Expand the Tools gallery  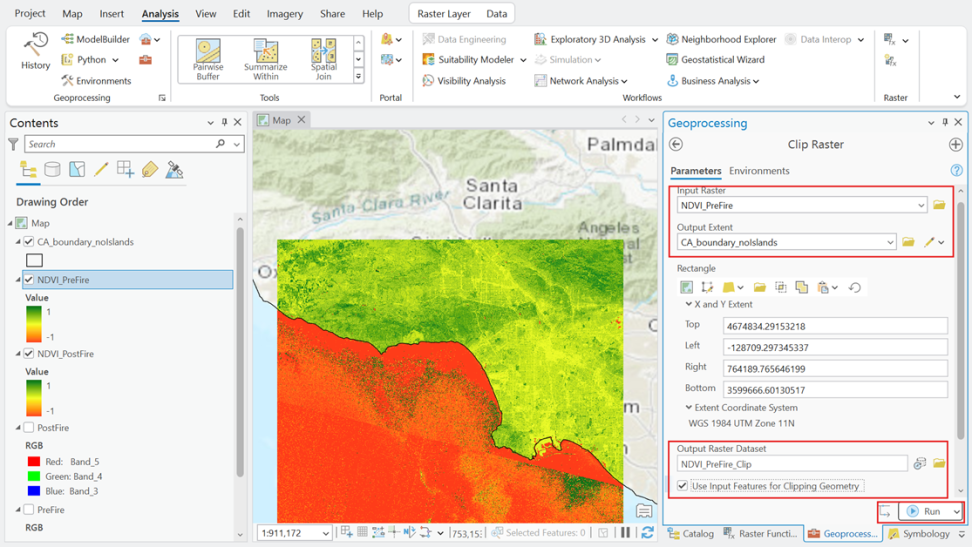coord(358,76)
